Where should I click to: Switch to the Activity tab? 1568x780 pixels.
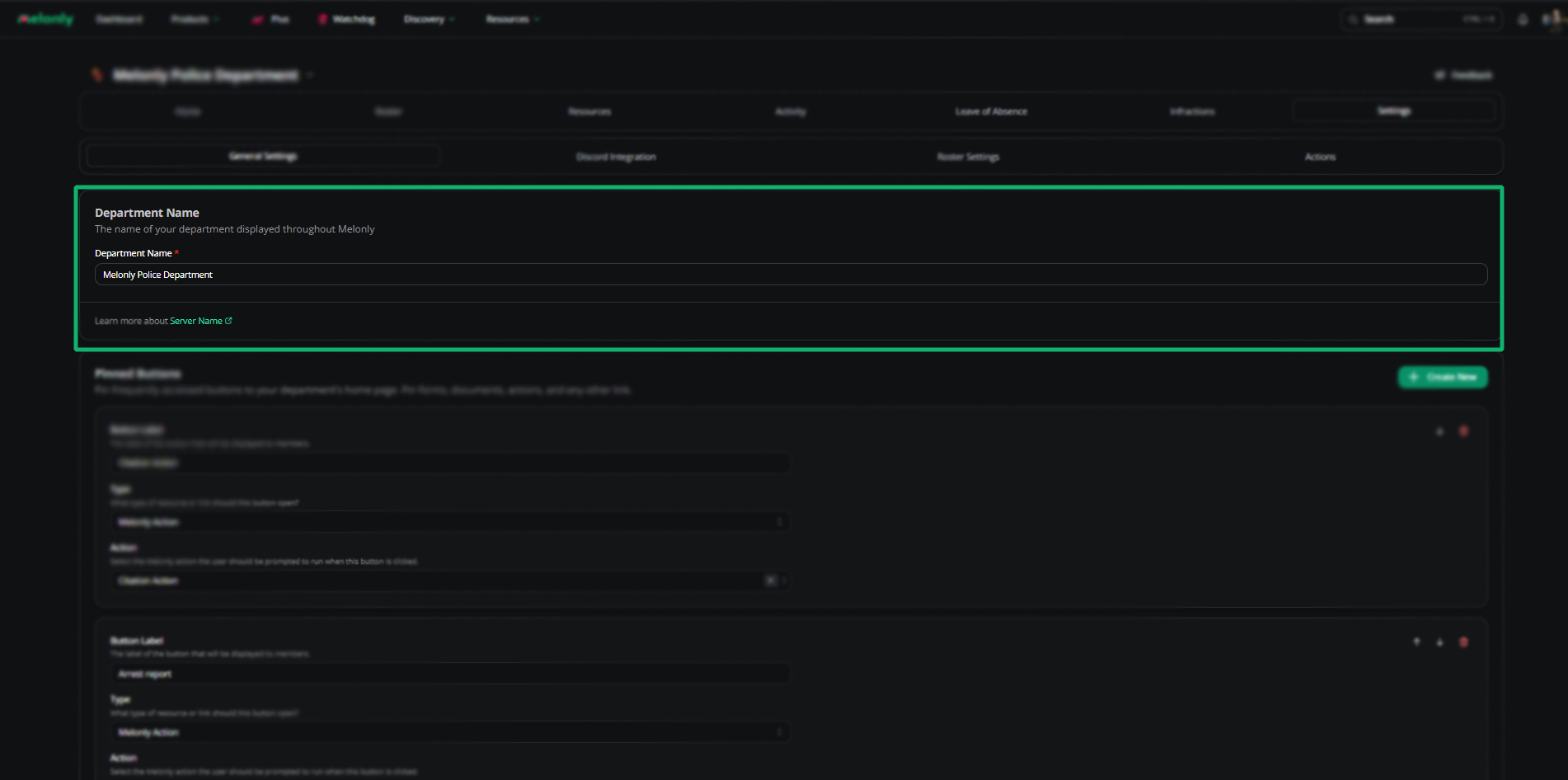(791, 111)
